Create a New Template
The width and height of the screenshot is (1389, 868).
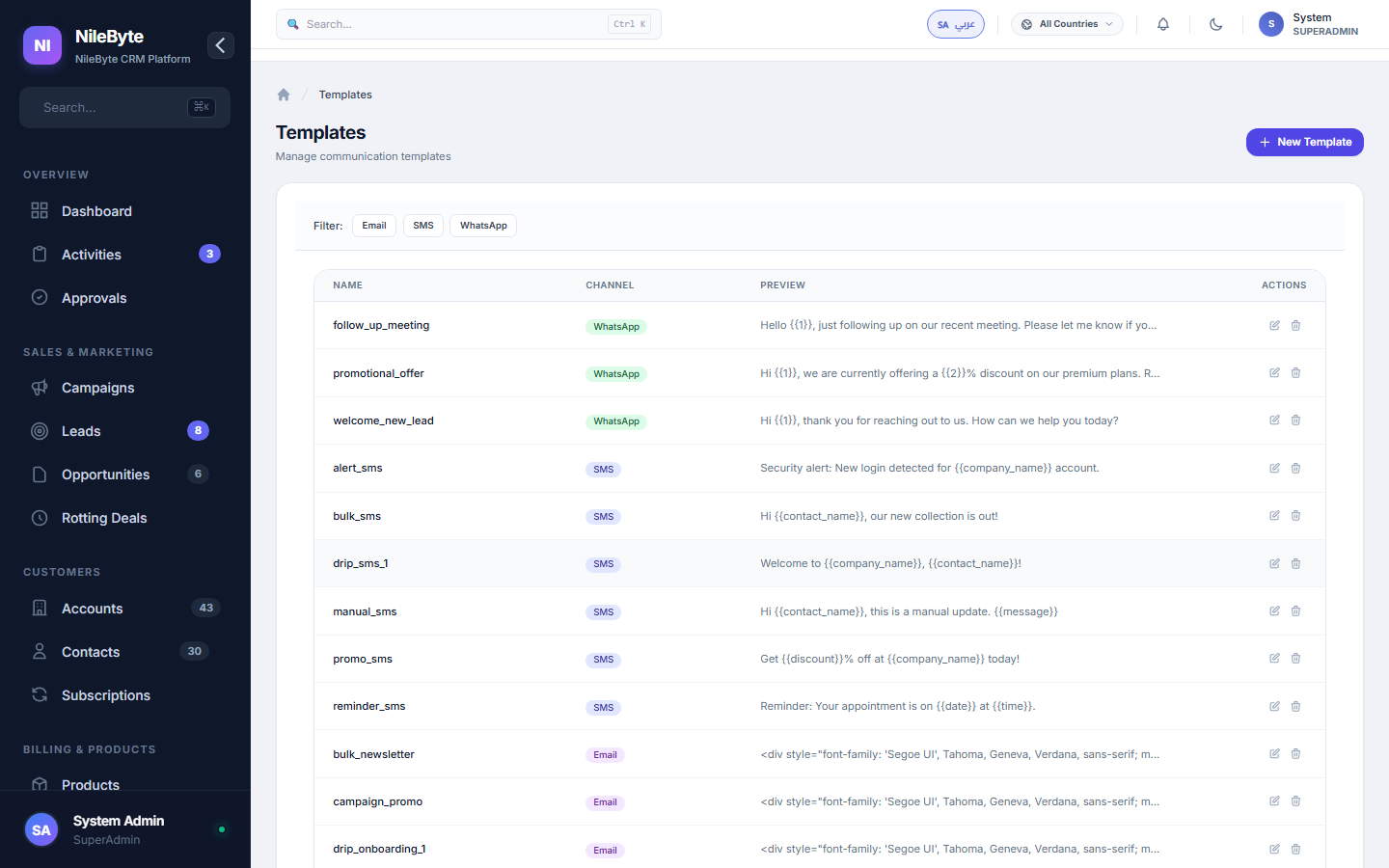(x=1304, y=142)
